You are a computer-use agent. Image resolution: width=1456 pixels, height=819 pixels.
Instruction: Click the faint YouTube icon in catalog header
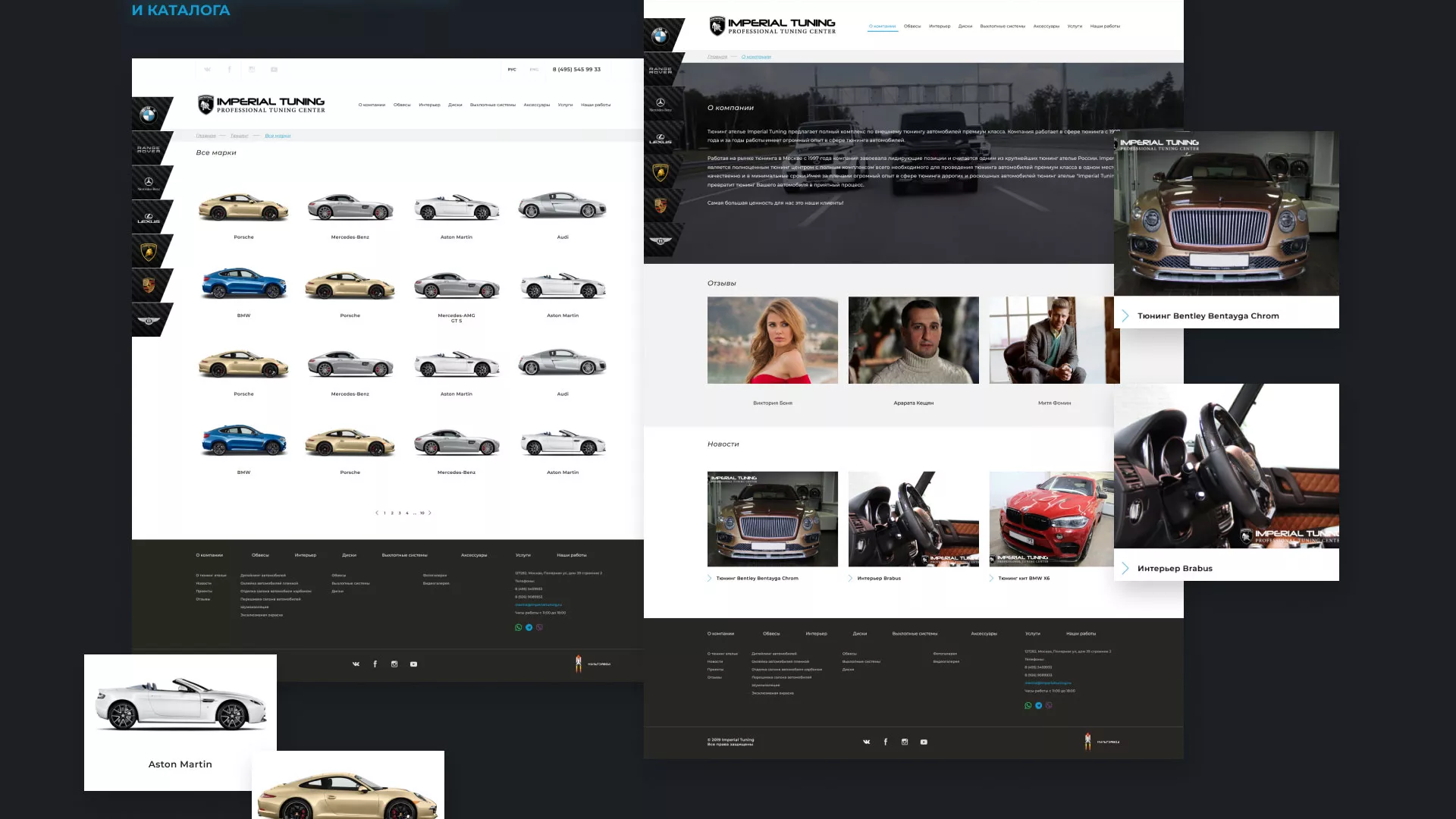(274, 69)
